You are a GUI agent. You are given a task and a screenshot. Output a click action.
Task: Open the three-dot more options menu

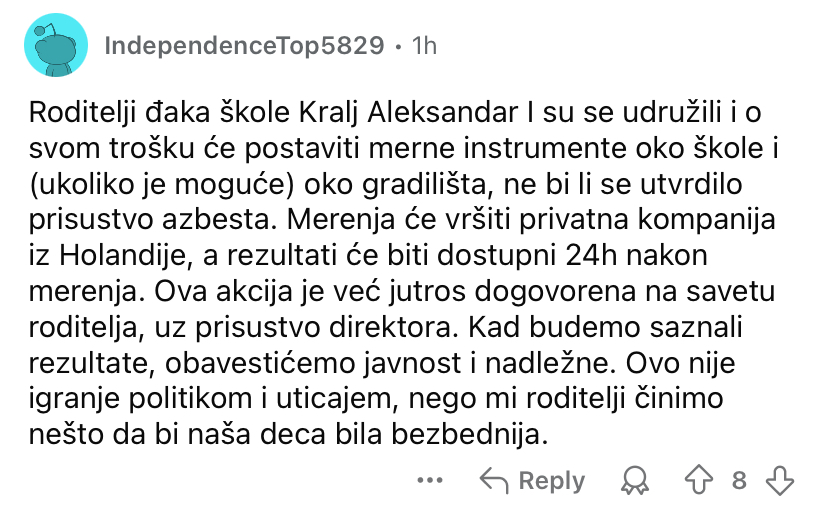coord(430,481)
